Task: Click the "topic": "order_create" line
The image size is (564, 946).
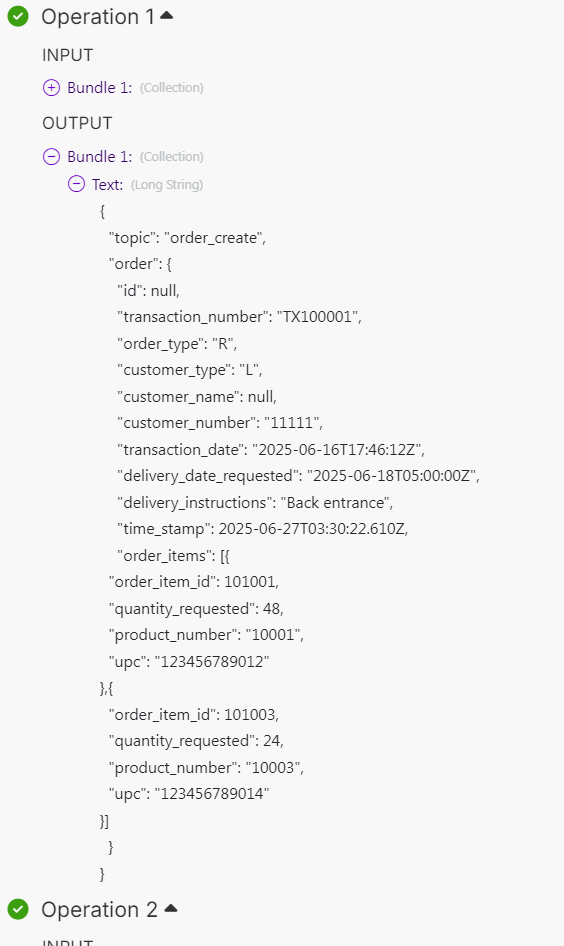Action: click(187, 238)
